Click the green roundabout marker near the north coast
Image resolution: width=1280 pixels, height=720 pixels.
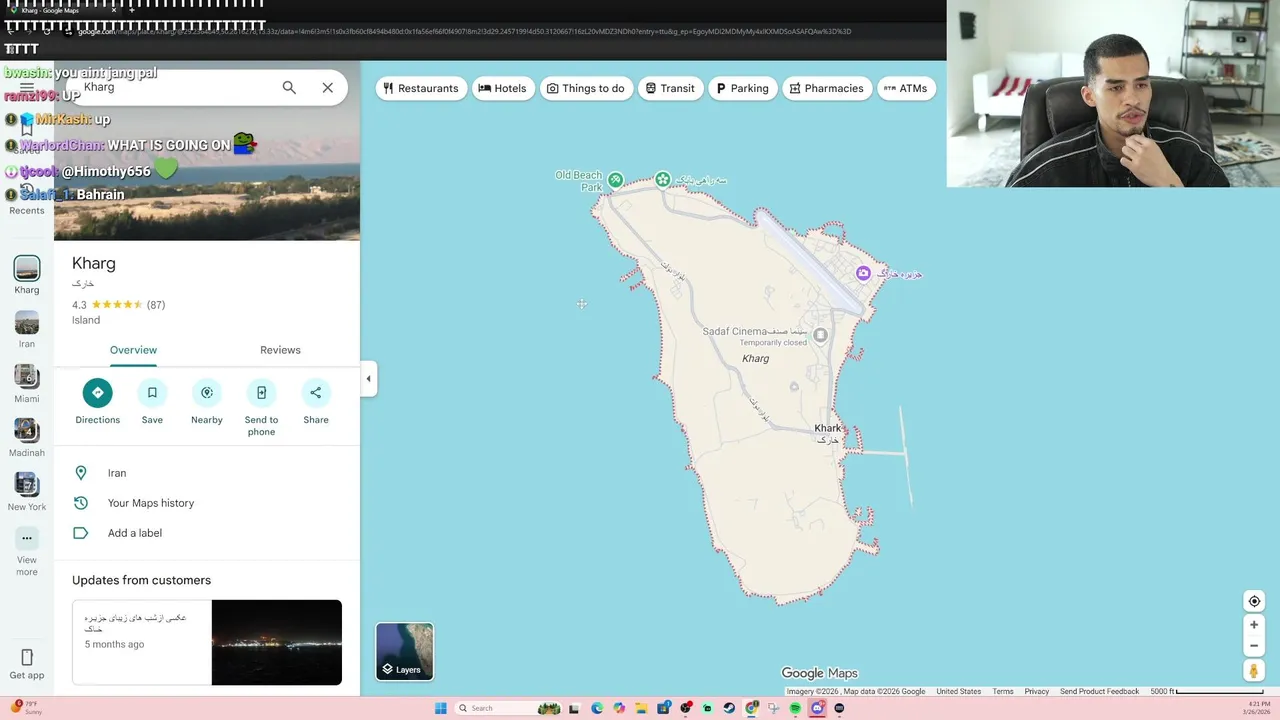tap(662, 179)
